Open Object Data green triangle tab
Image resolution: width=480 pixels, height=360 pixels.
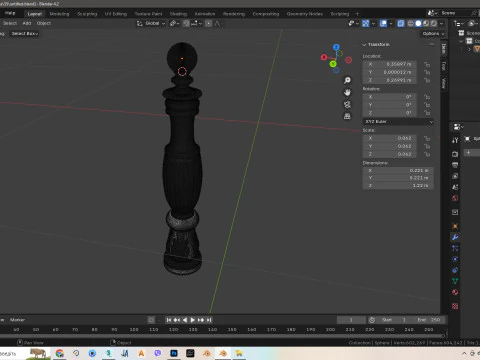pyautogui.click(x=455, y=281)
